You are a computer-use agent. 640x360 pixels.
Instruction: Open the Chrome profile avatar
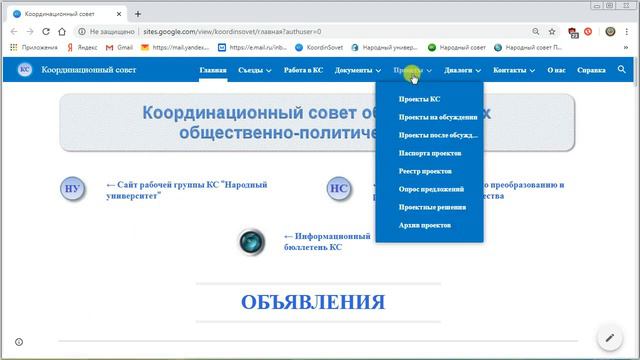[610, 31]
